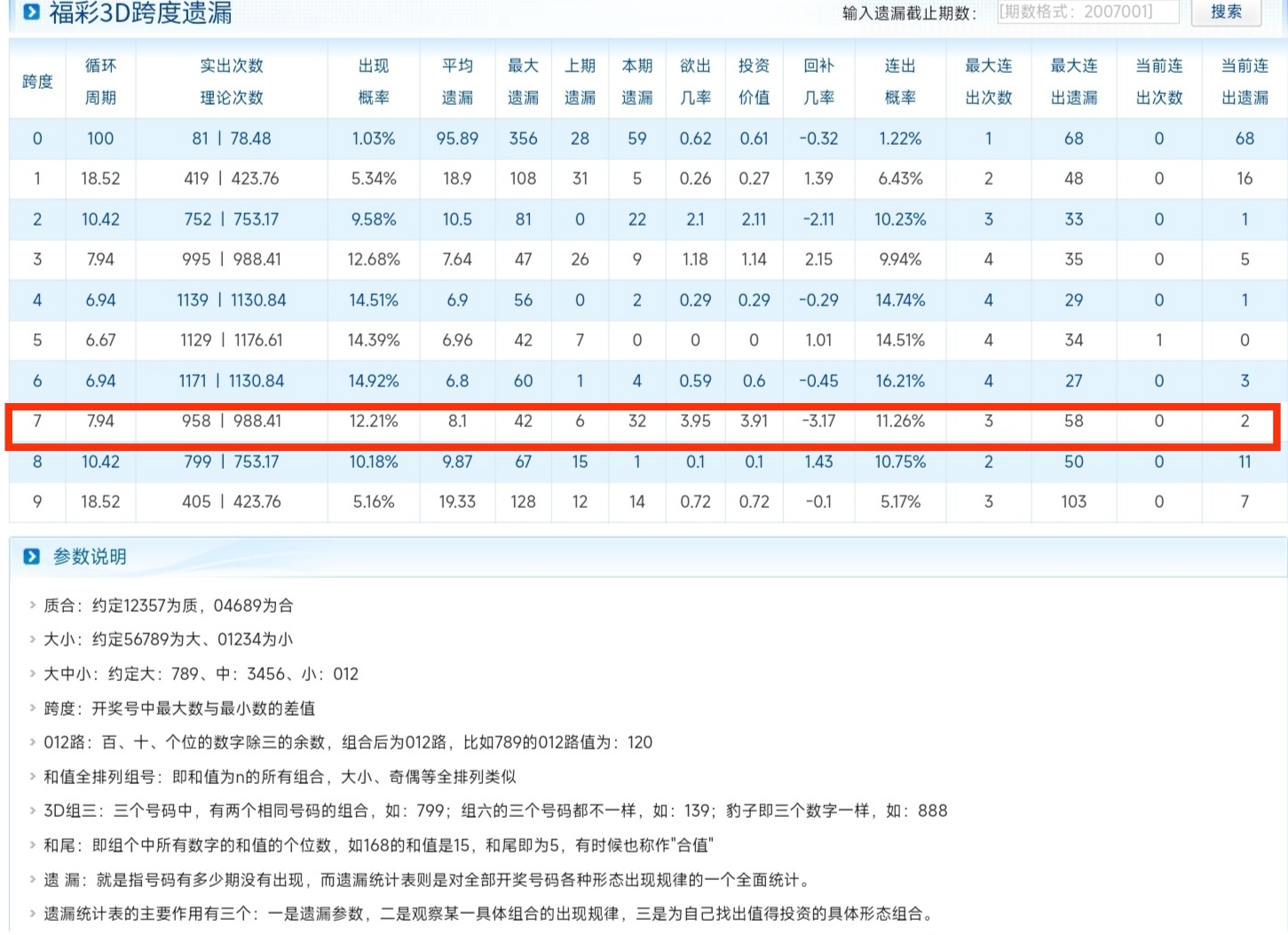Click the 投资价值 column header
1288x935 pixels.
coord(754,82)
